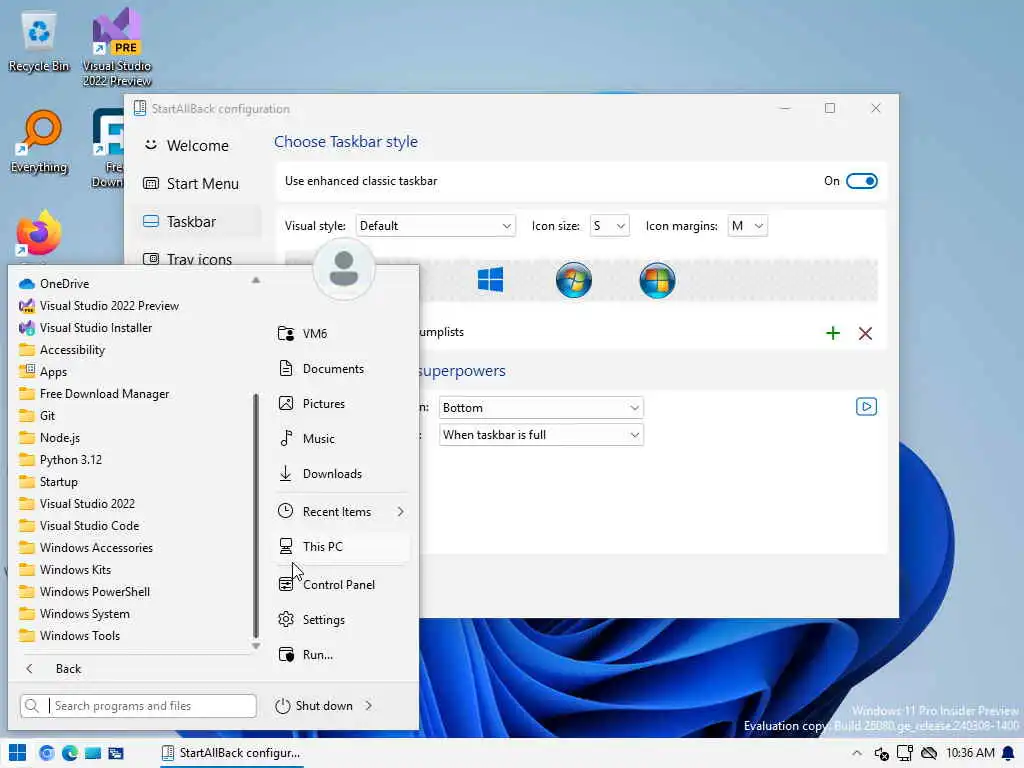Open Pictures from Start menu
This screenshot has height=768, width=1024.
[x=343, y=404]
